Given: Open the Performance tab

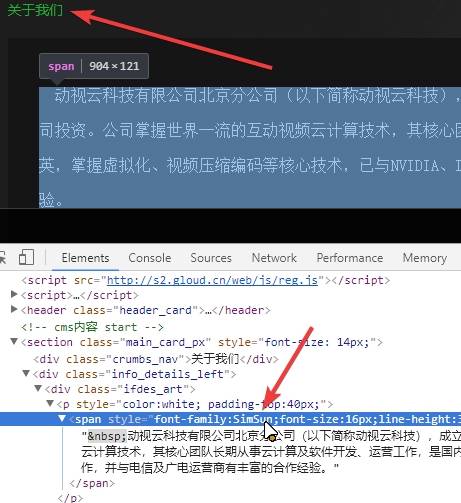Looking at the screenshot, I should point(350,258).
